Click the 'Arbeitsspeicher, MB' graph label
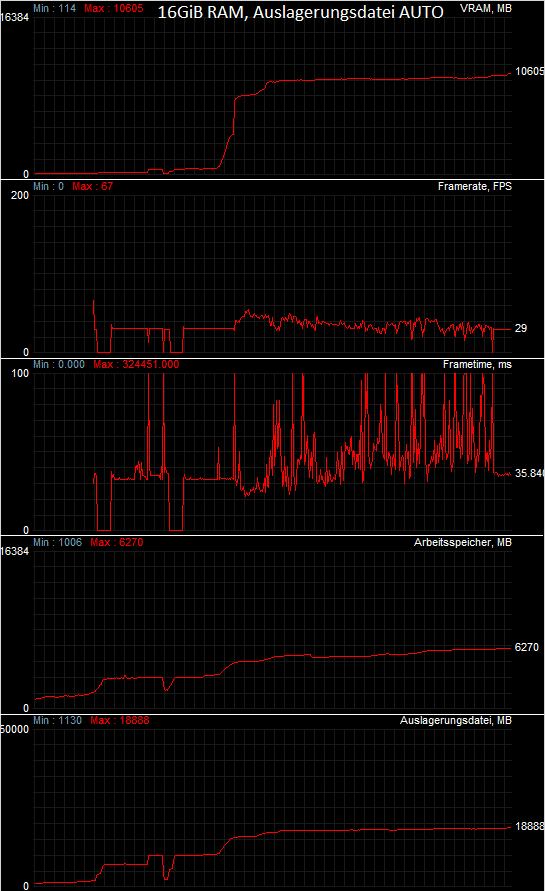This screenshot has width=545, height=891. point(463,543)
